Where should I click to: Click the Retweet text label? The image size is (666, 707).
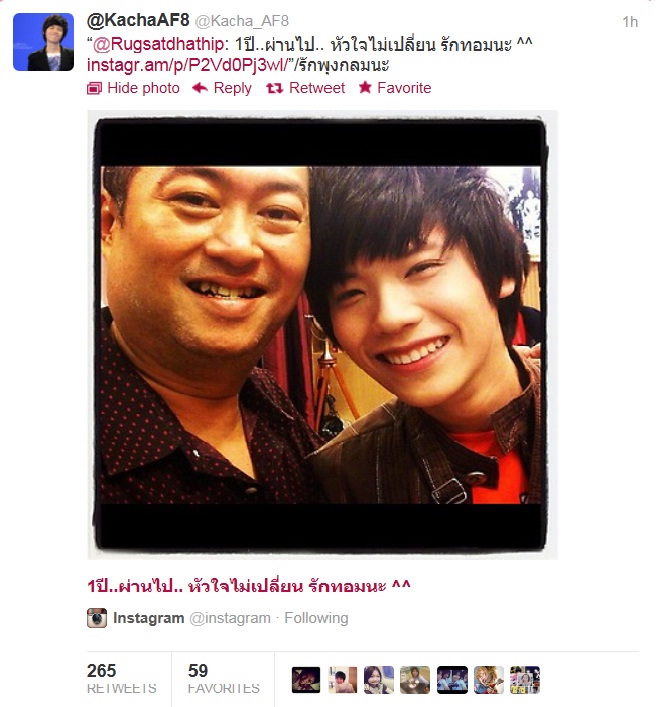tap(317, 88)
